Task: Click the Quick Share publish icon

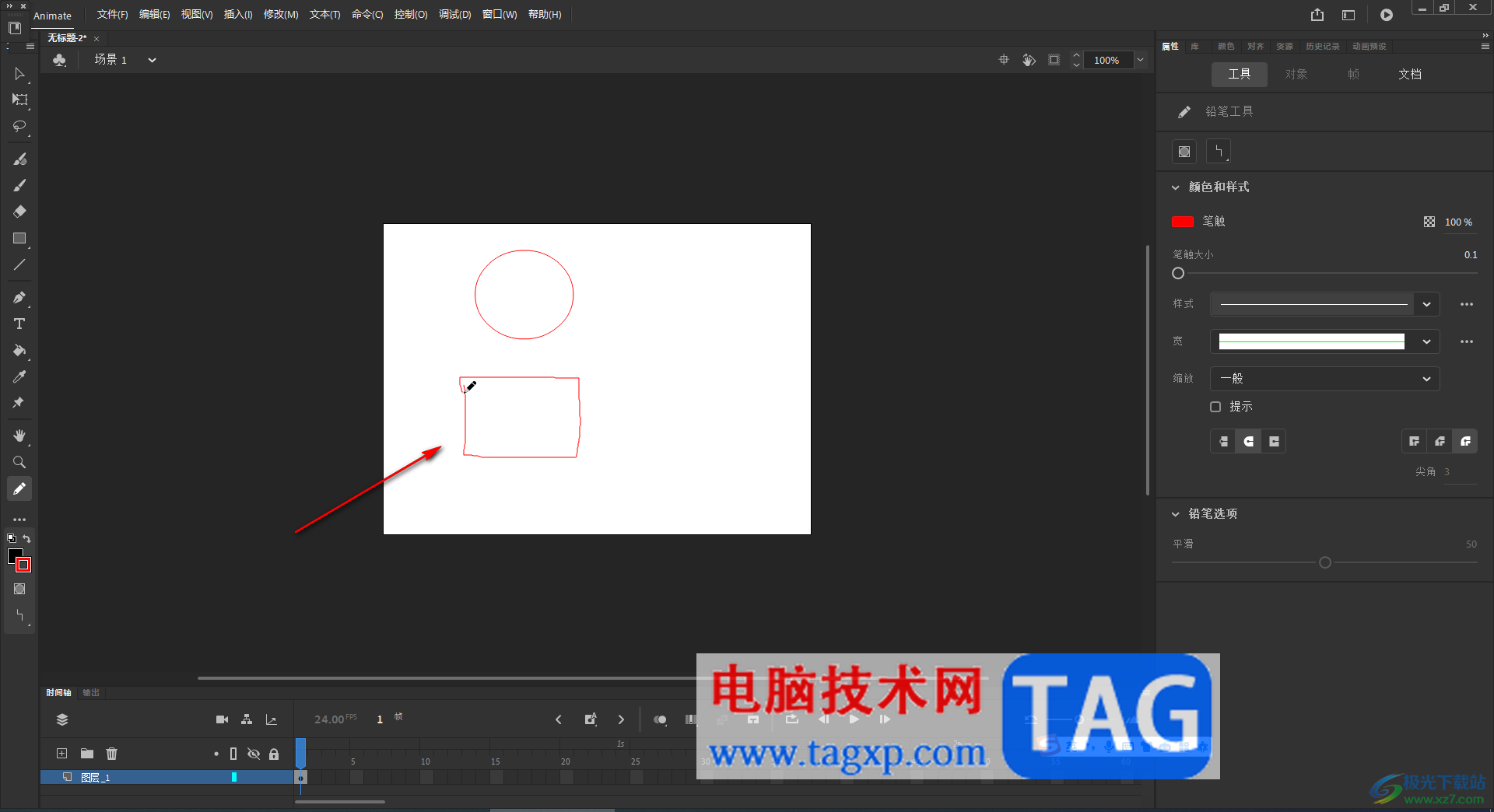Action: [x=1317, y=15]
